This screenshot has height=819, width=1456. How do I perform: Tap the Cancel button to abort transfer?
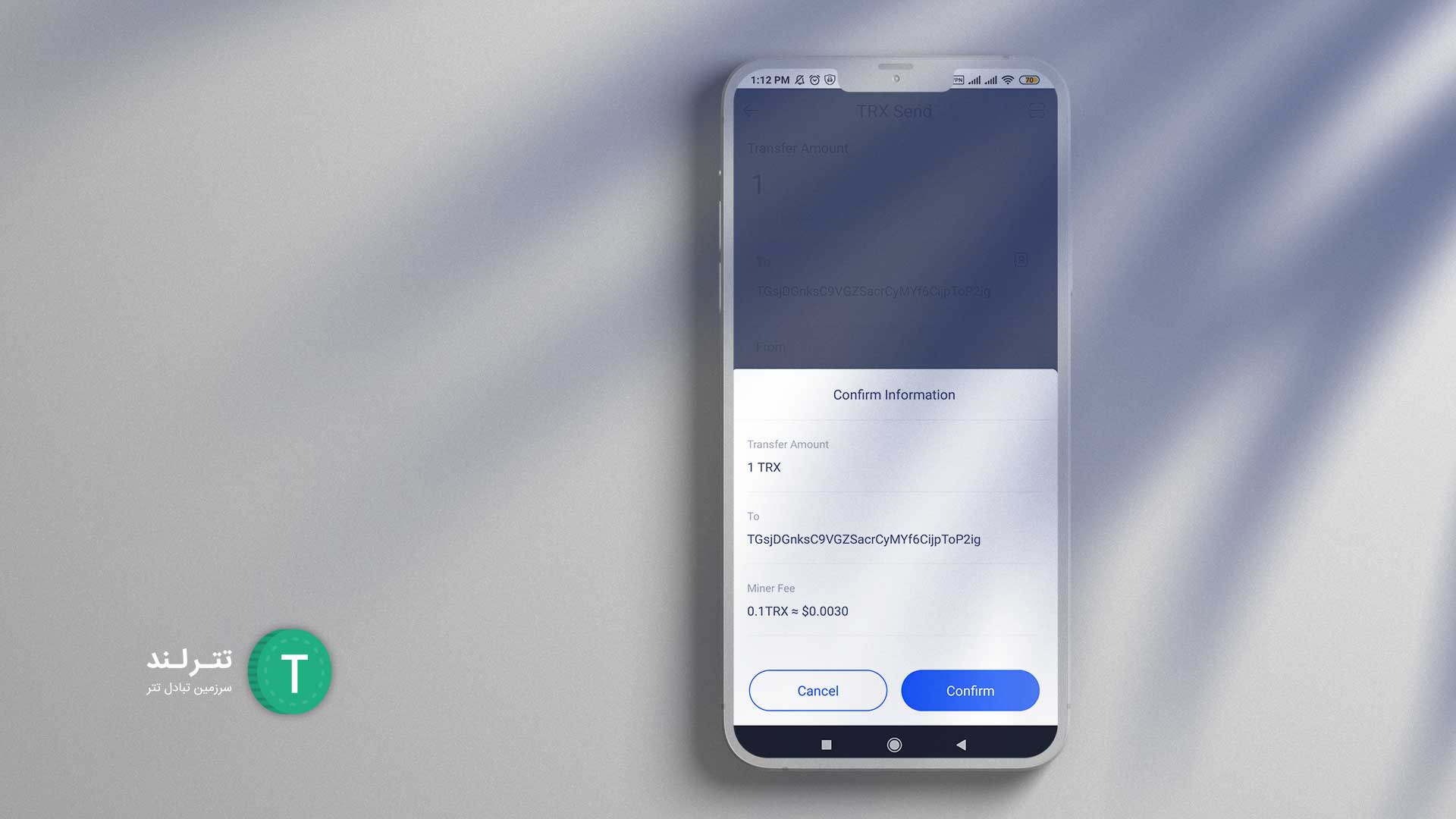pos(818,690)
